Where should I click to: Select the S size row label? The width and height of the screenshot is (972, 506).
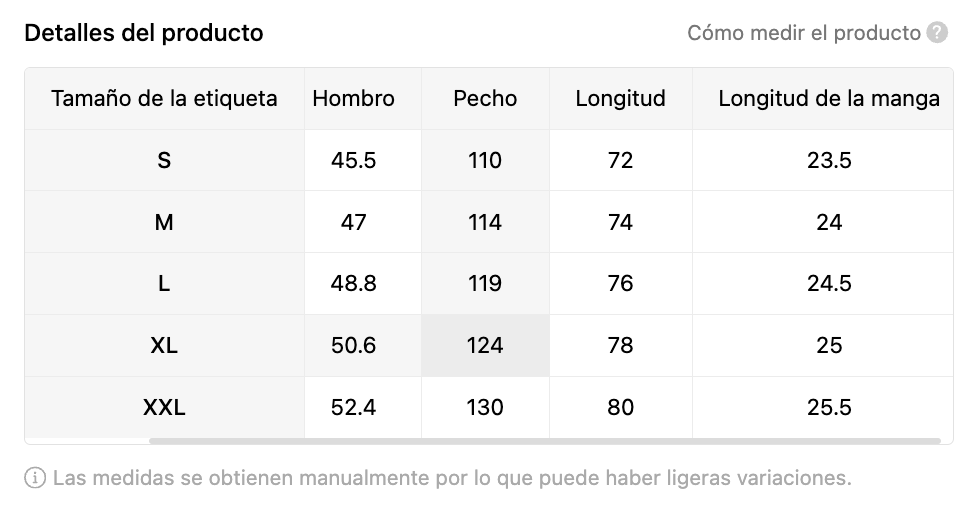164,160
